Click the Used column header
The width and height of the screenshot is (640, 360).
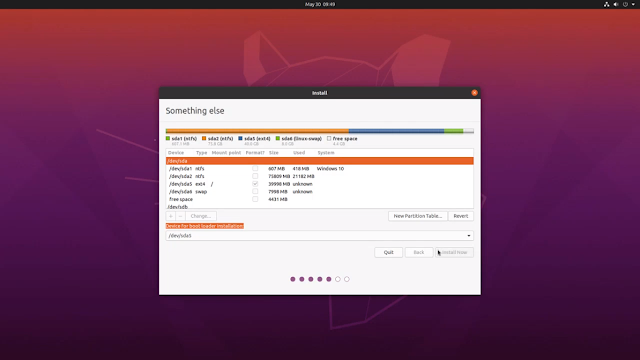point(299,153)
